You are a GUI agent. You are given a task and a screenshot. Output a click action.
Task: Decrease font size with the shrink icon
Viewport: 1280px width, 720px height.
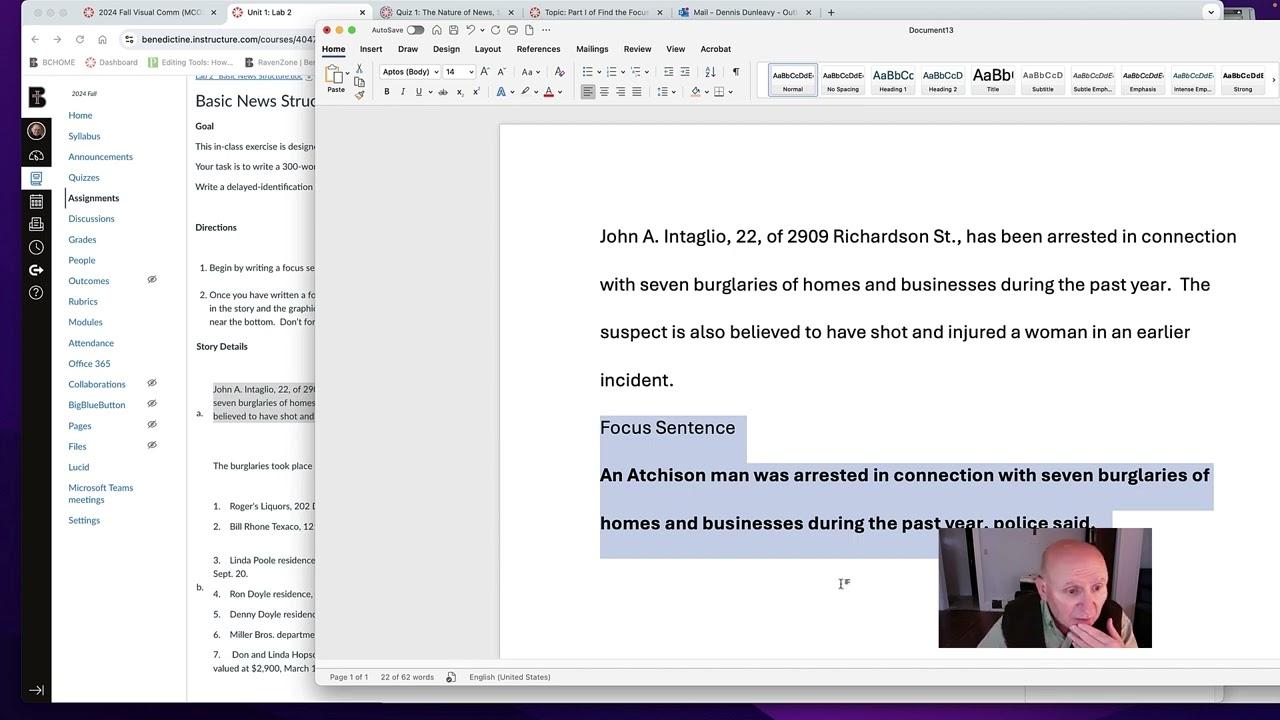point(500,72)
